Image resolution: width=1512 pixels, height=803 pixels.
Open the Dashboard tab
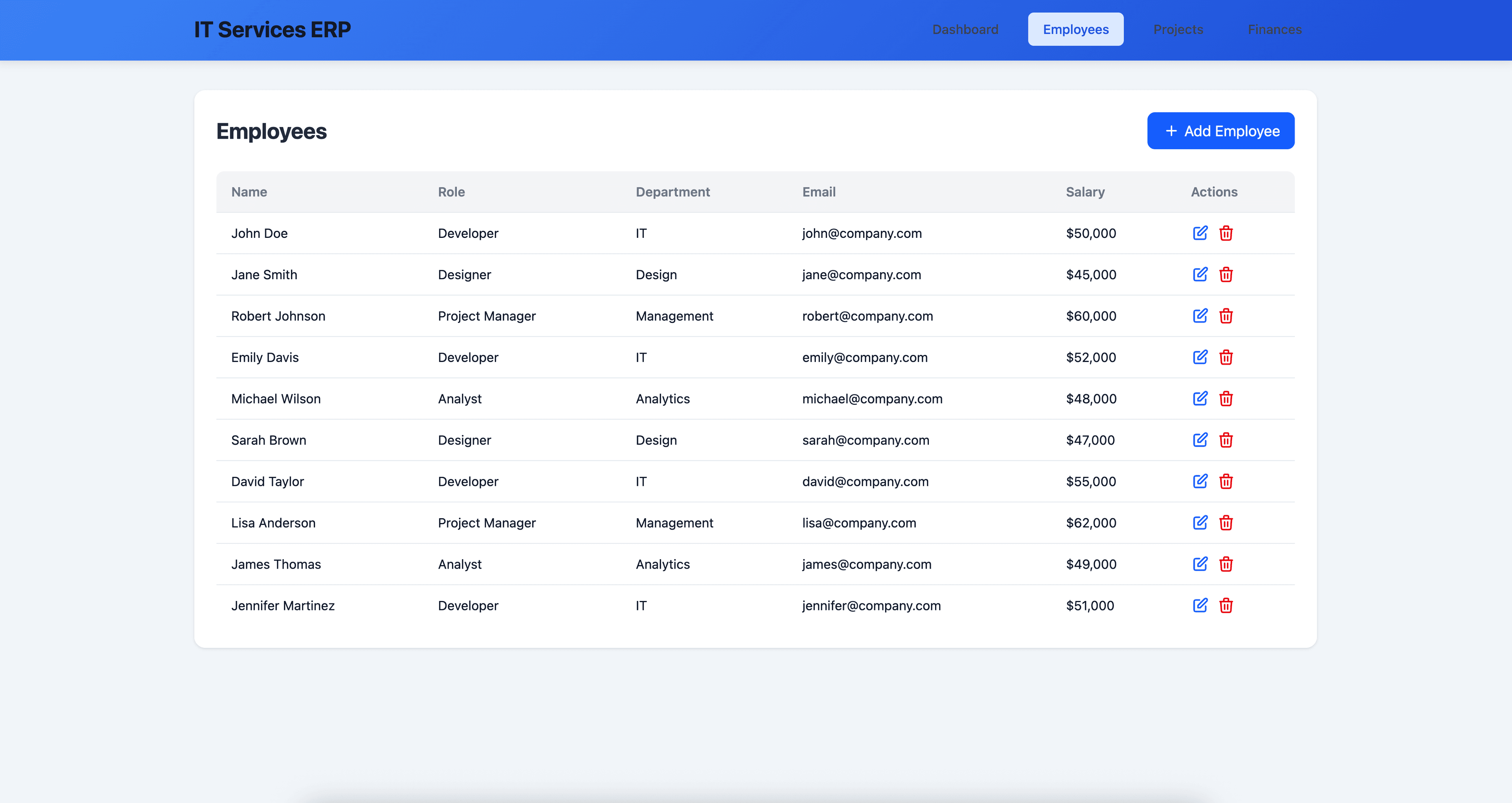point(965,30)
